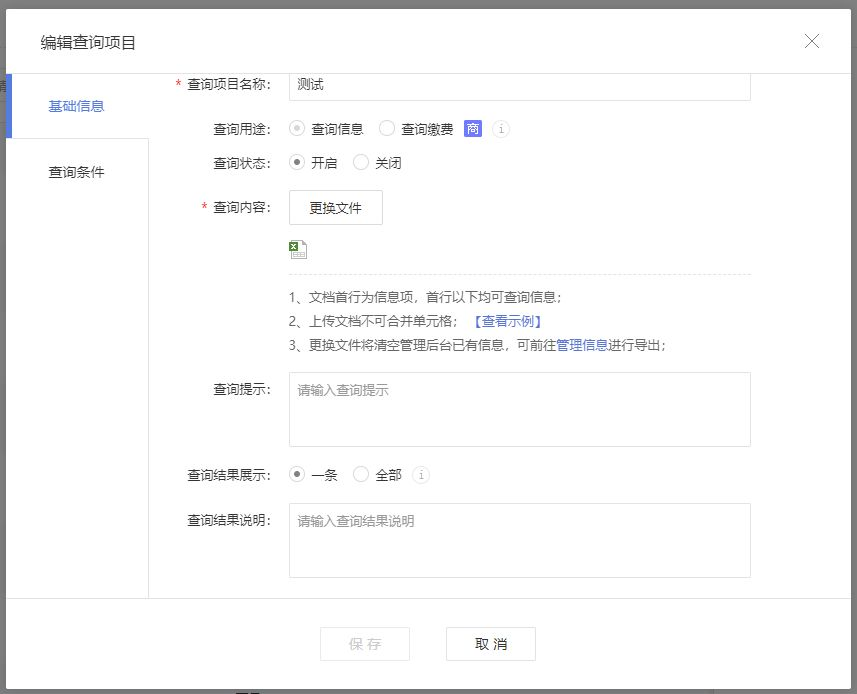This screenshot has width=857, height=694.
Task: Click the 查询项目名称 field containing 测试
Action: click(x=519, y=85)
